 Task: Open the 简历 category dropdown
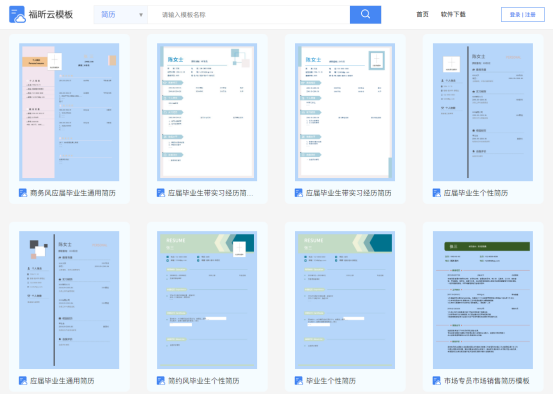[121, 15]
